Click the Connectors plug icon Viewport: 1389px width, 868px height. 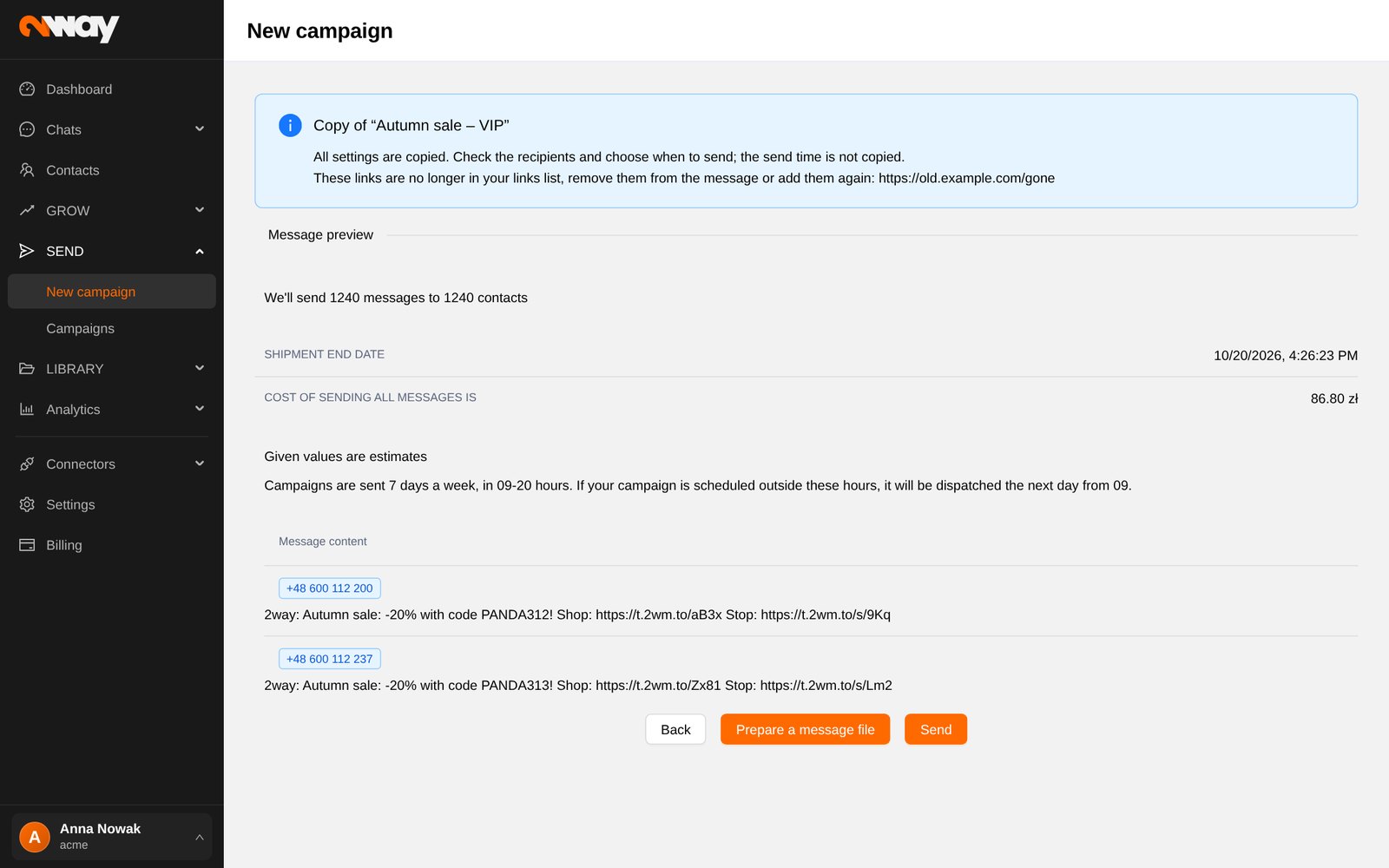tap(27, 464)
